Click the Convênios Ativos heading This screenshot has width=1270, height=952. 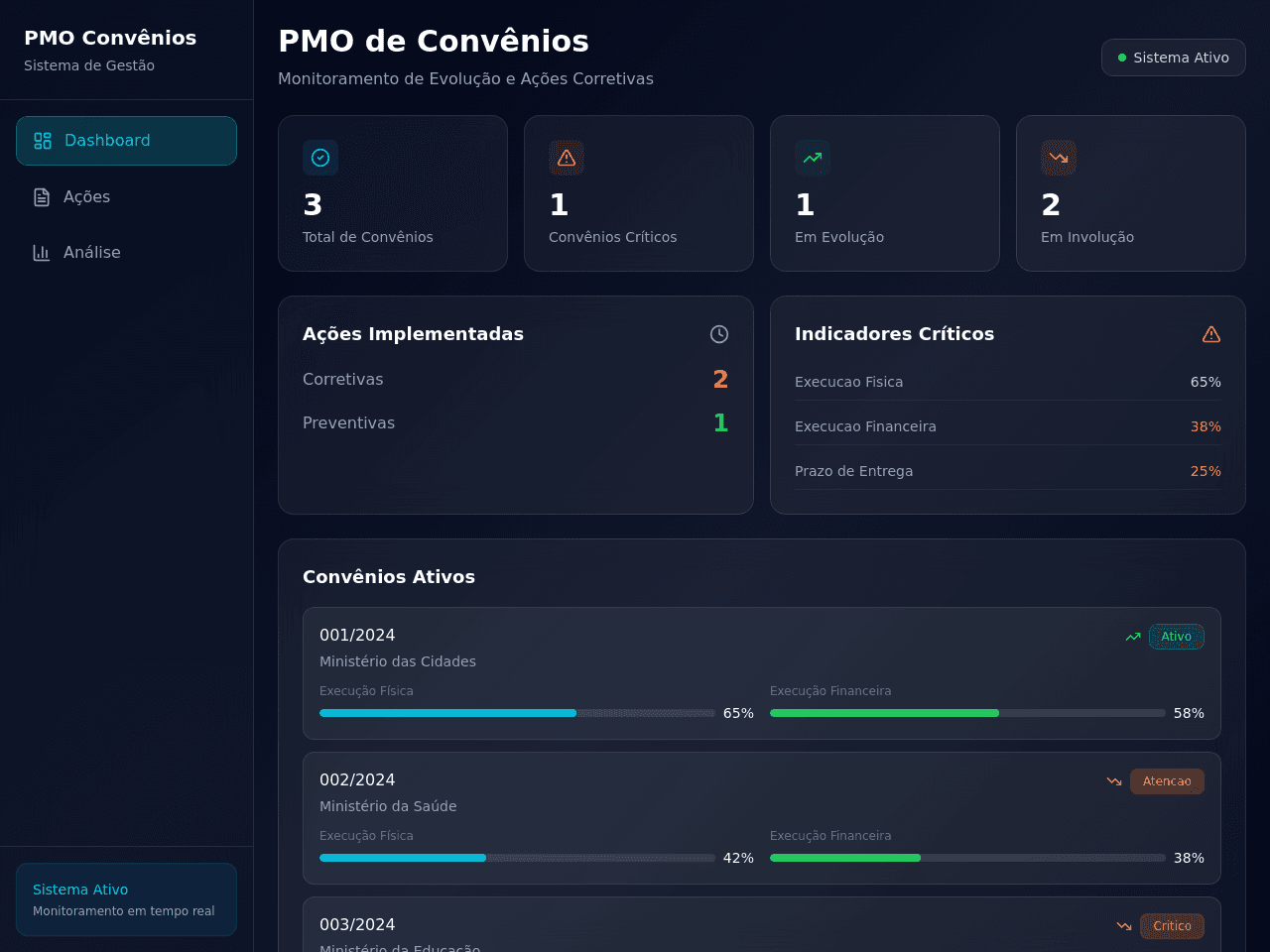389,577
